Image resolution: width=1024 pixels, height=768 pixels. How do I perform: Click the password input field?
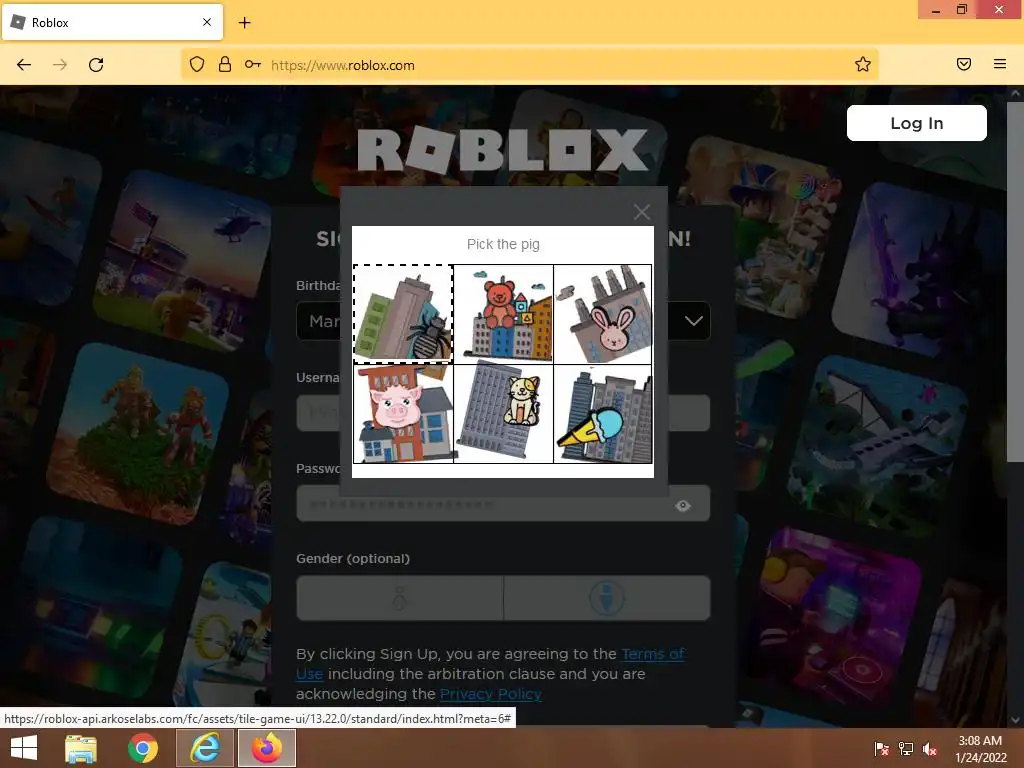coord(503,504)
